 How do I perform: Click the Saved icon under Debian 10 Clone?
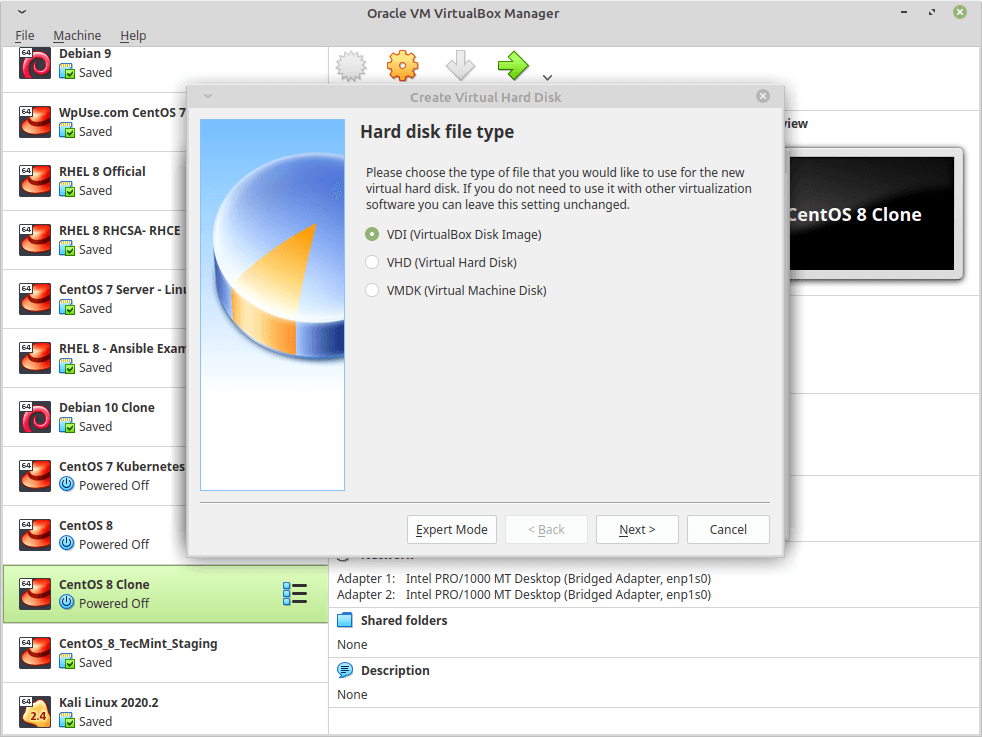point(66,426)
